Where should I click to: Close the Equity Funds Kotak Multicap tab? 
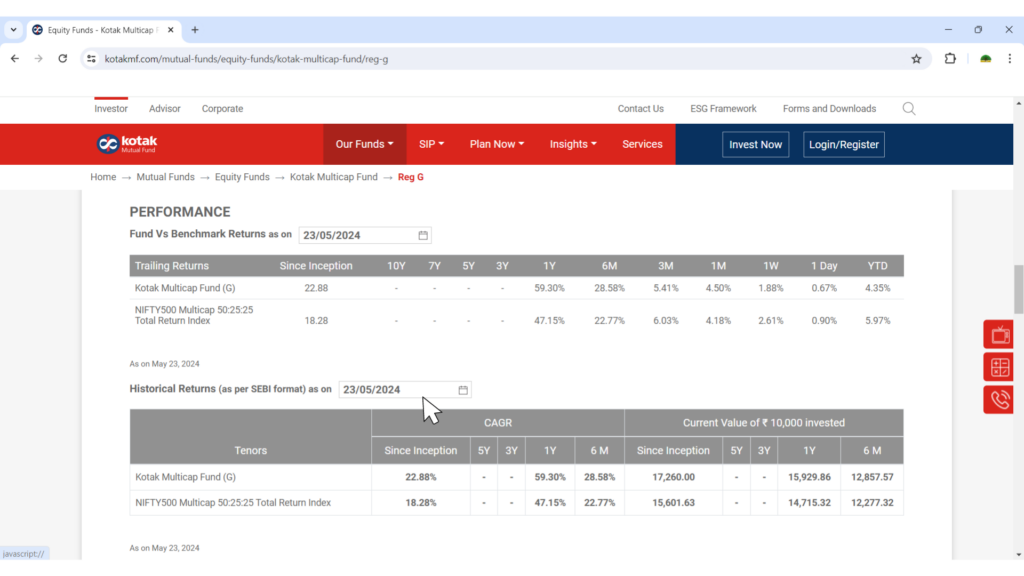[x=170, y=30]
